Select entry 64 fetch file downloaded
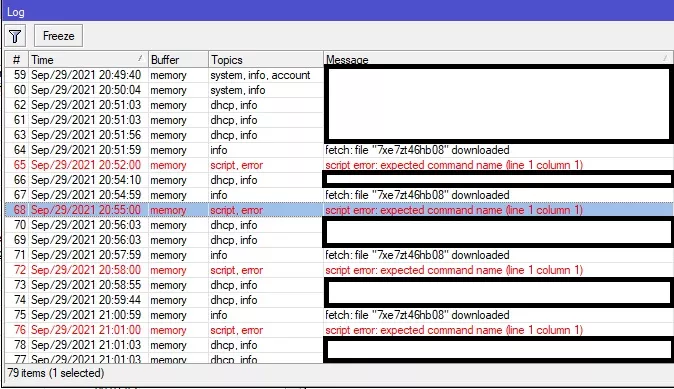674x389 pixels. pyautogui.click(x=339, y=150)
